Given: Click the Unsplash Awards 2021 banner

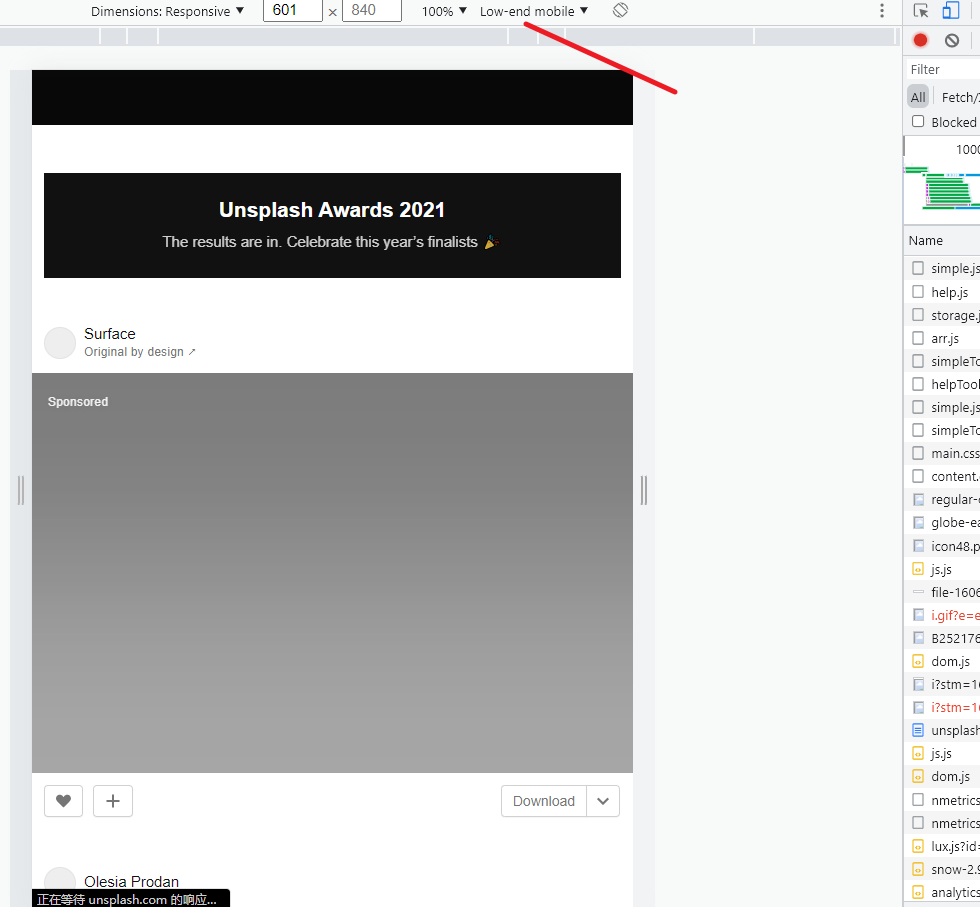Looking at the screenshot, I should point(332,225).
